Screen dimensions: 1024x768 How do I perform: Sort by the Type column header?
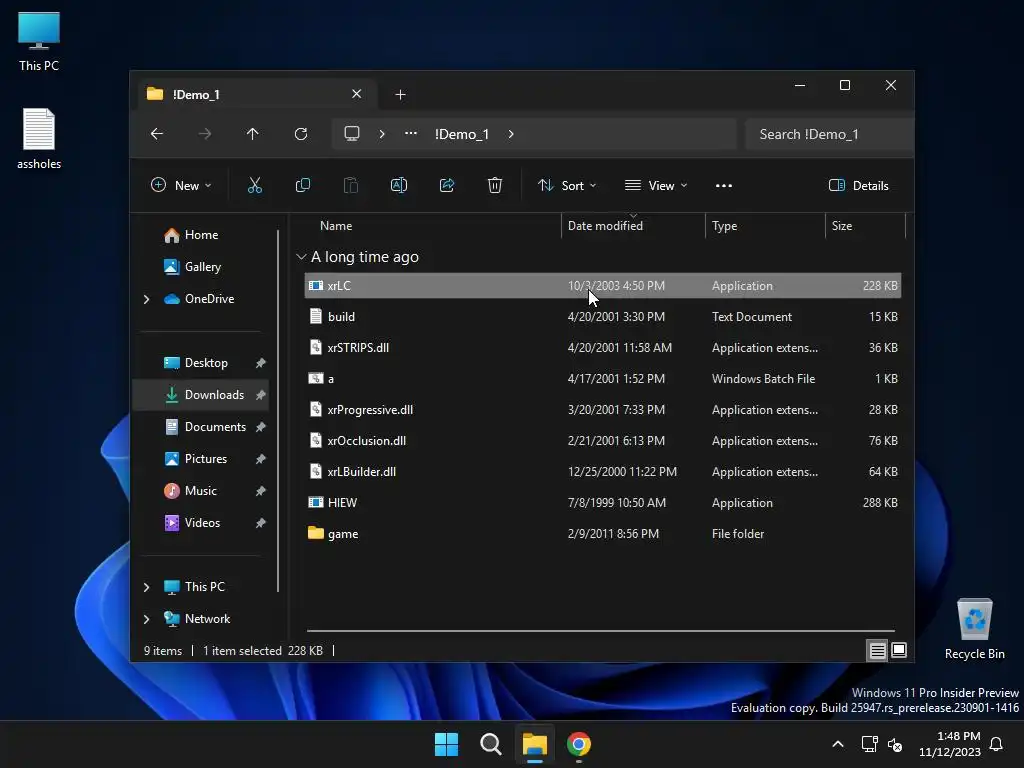[765, 226]
